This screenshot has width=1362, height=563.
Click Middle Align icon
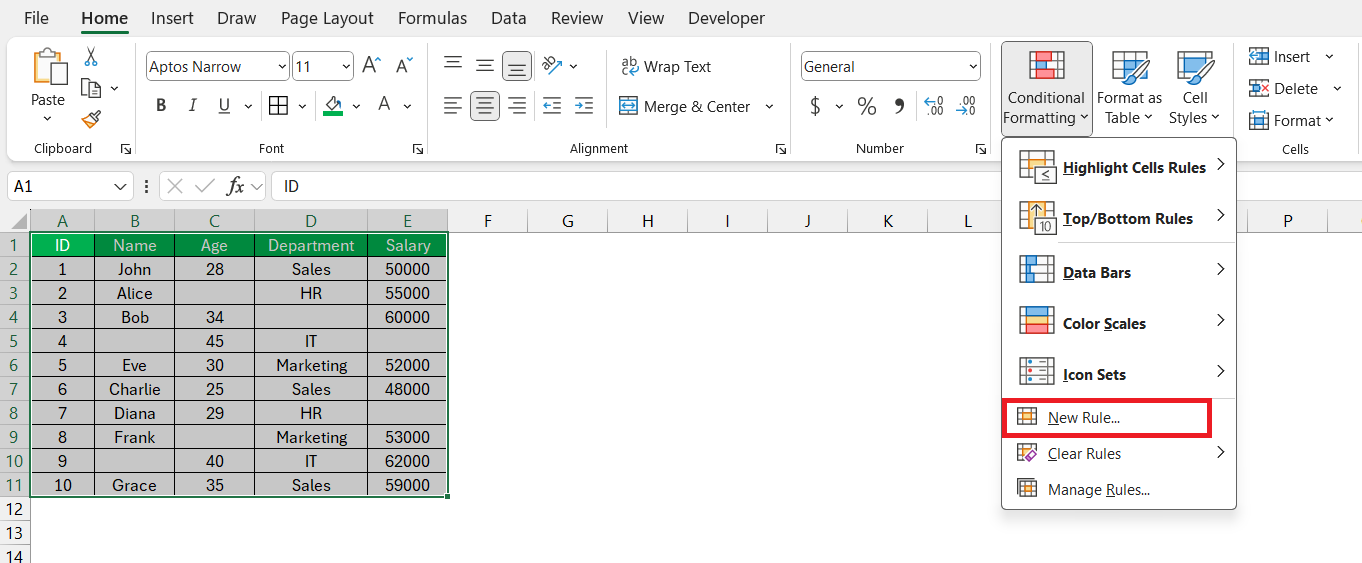485,66
